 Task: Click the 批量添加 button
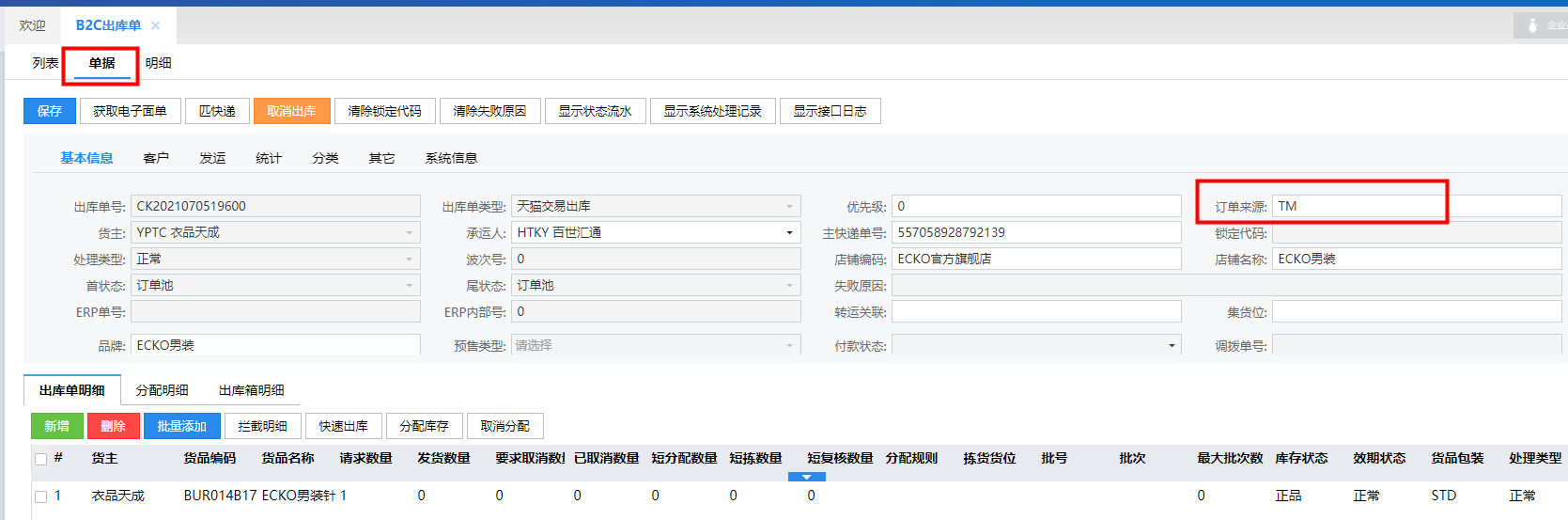(181, 426)
